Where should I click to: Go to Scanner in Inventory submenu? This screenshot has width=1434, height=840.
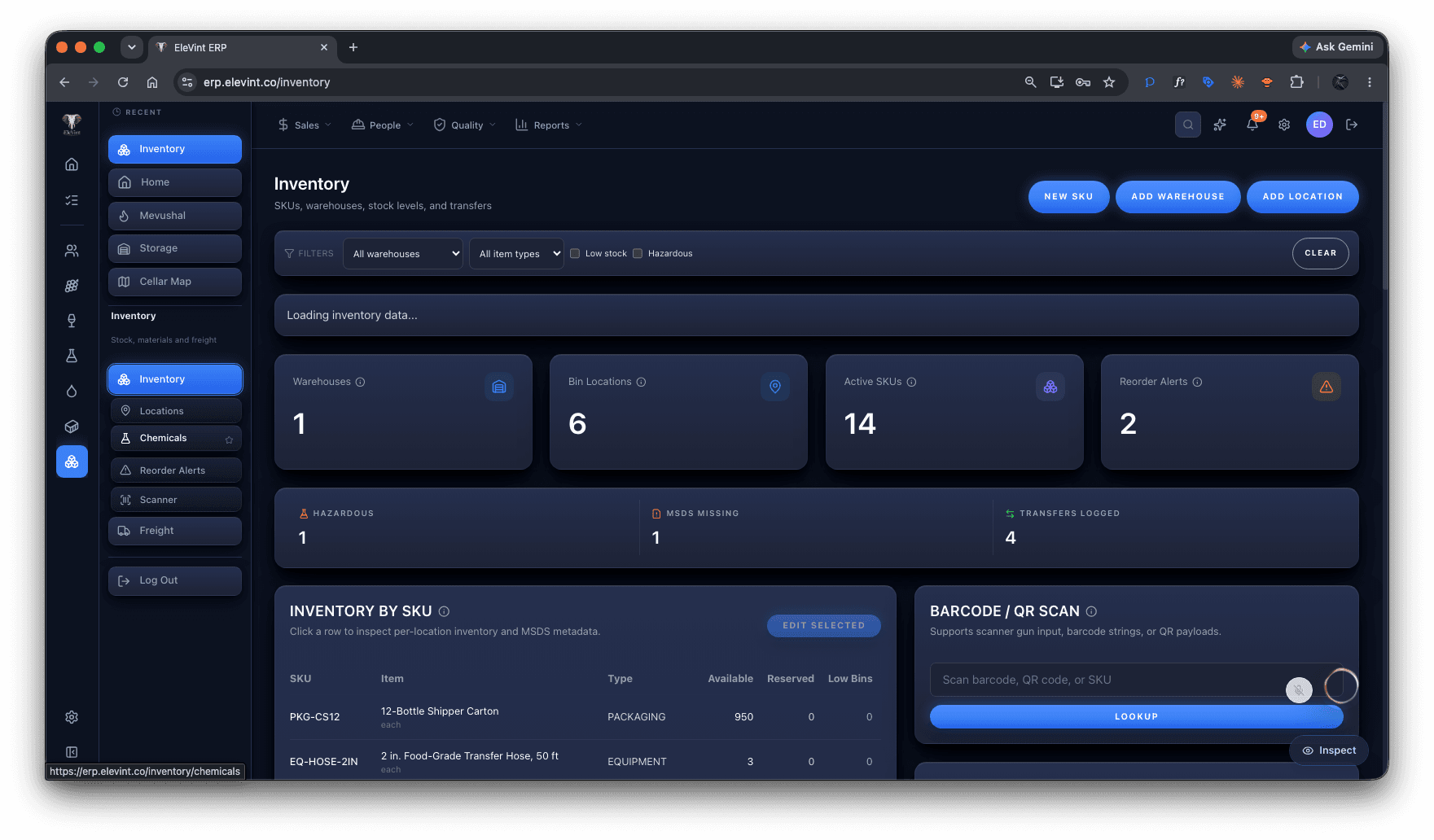coord(176,500)
